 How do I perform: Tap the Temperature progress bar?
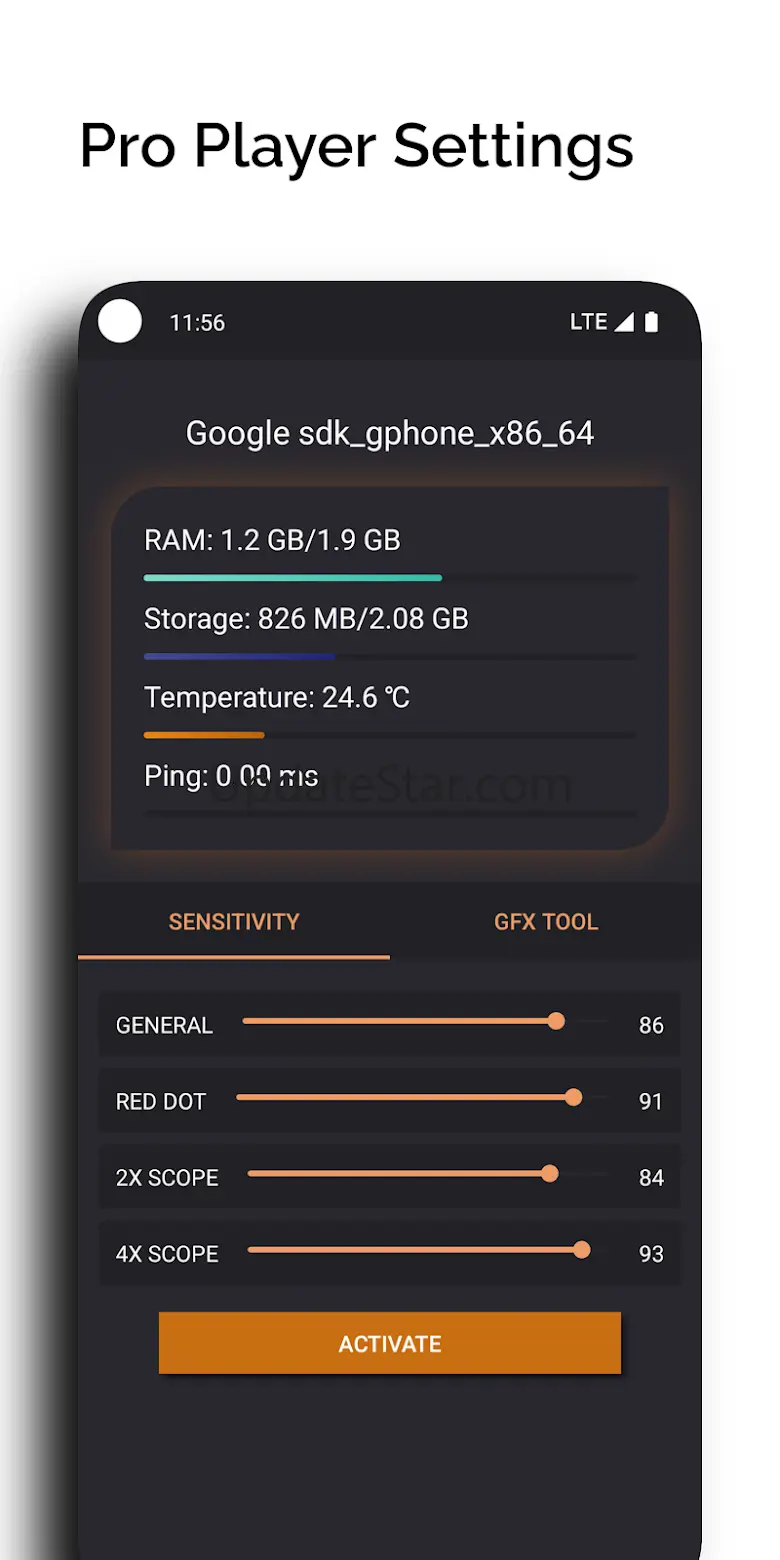click(390, 735)
